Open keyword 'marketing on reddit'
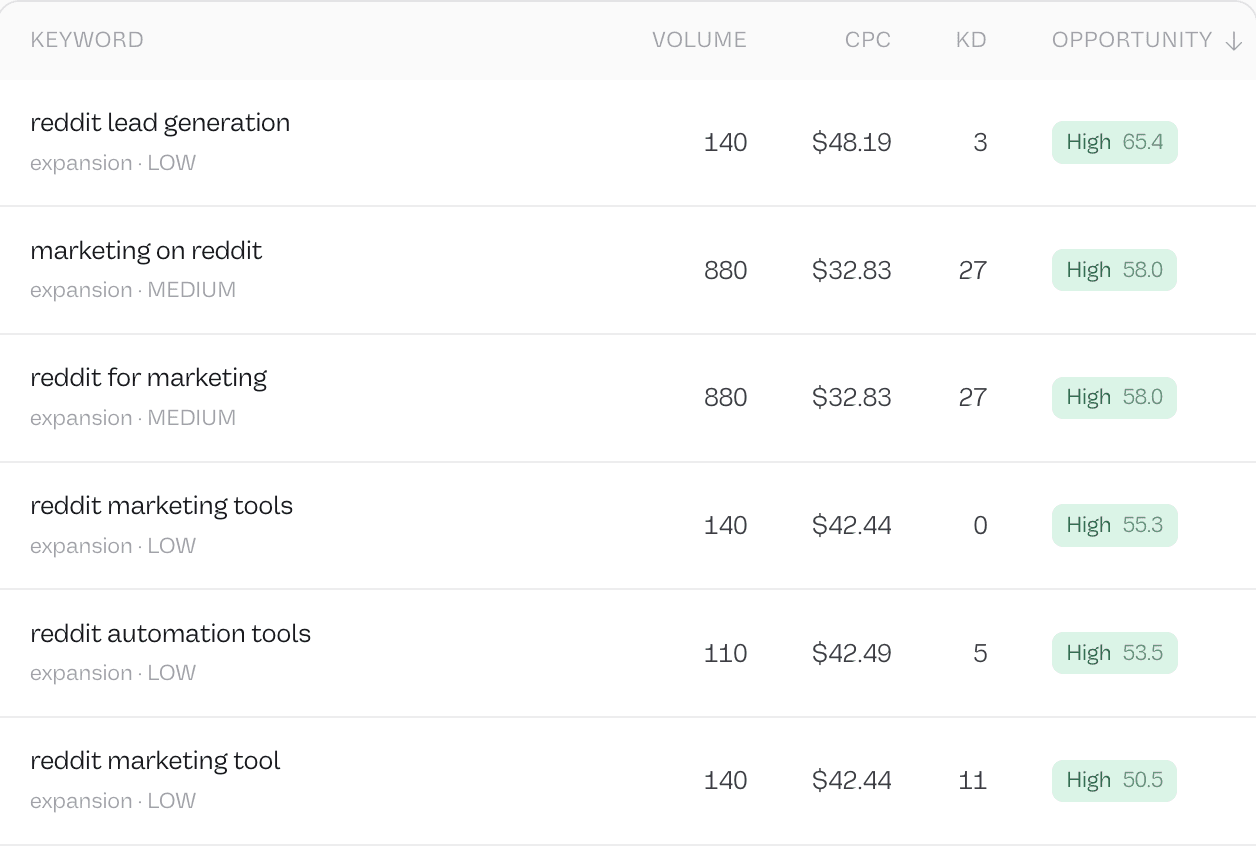This screenshot has width=1256, height=848. point(146,250)
